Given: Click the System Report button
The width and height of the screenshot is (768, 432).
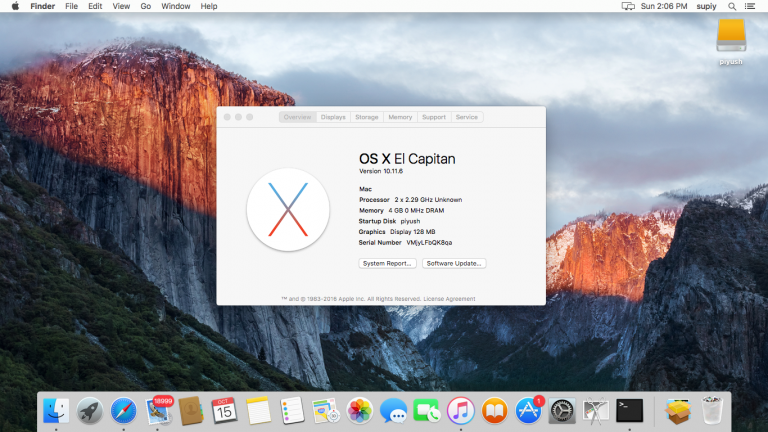Looking at the screenshot, I should (x=388, y=263).
